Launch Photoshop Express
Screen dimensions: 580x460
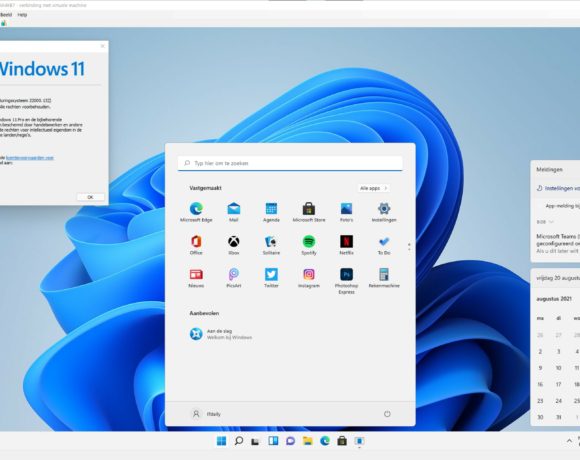pyautogui.click(x=346, y=281)
